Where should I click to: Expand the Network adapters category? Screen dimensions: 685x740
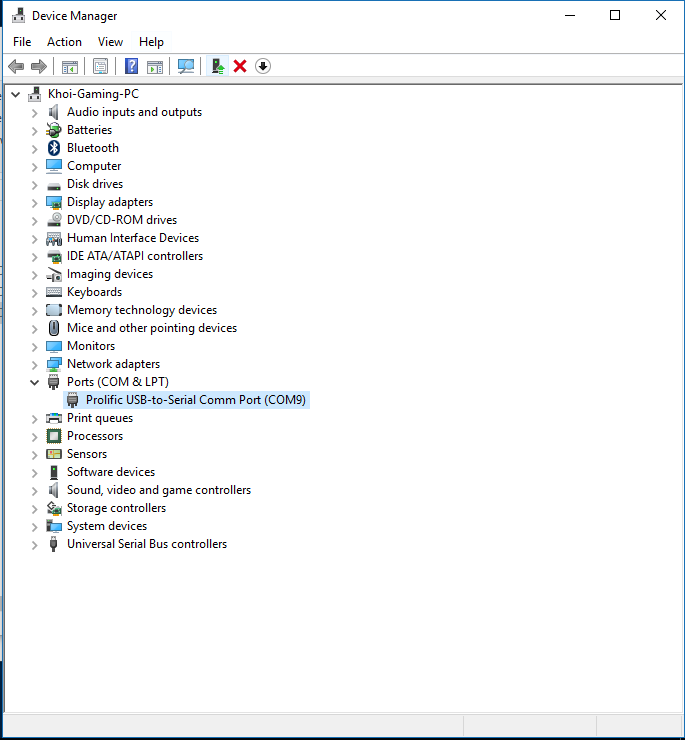34,365
